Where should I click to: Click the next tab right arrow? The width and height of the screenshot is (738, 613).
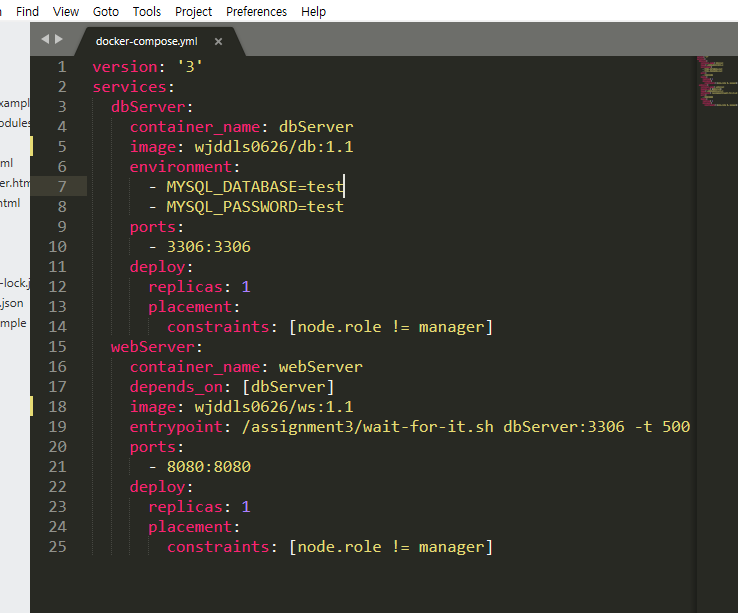59,39
